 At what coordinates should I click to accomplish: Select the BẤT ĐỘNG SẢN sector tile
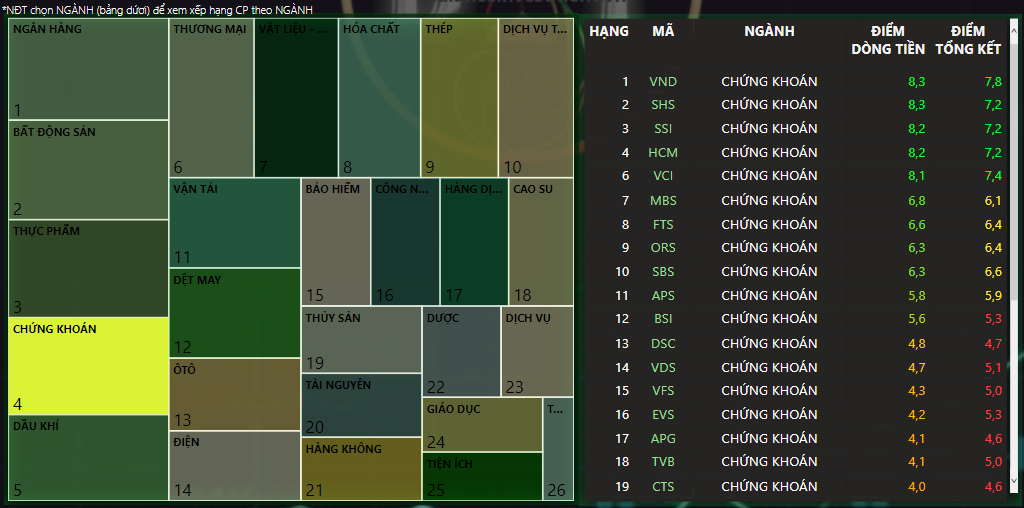point(89,170)
